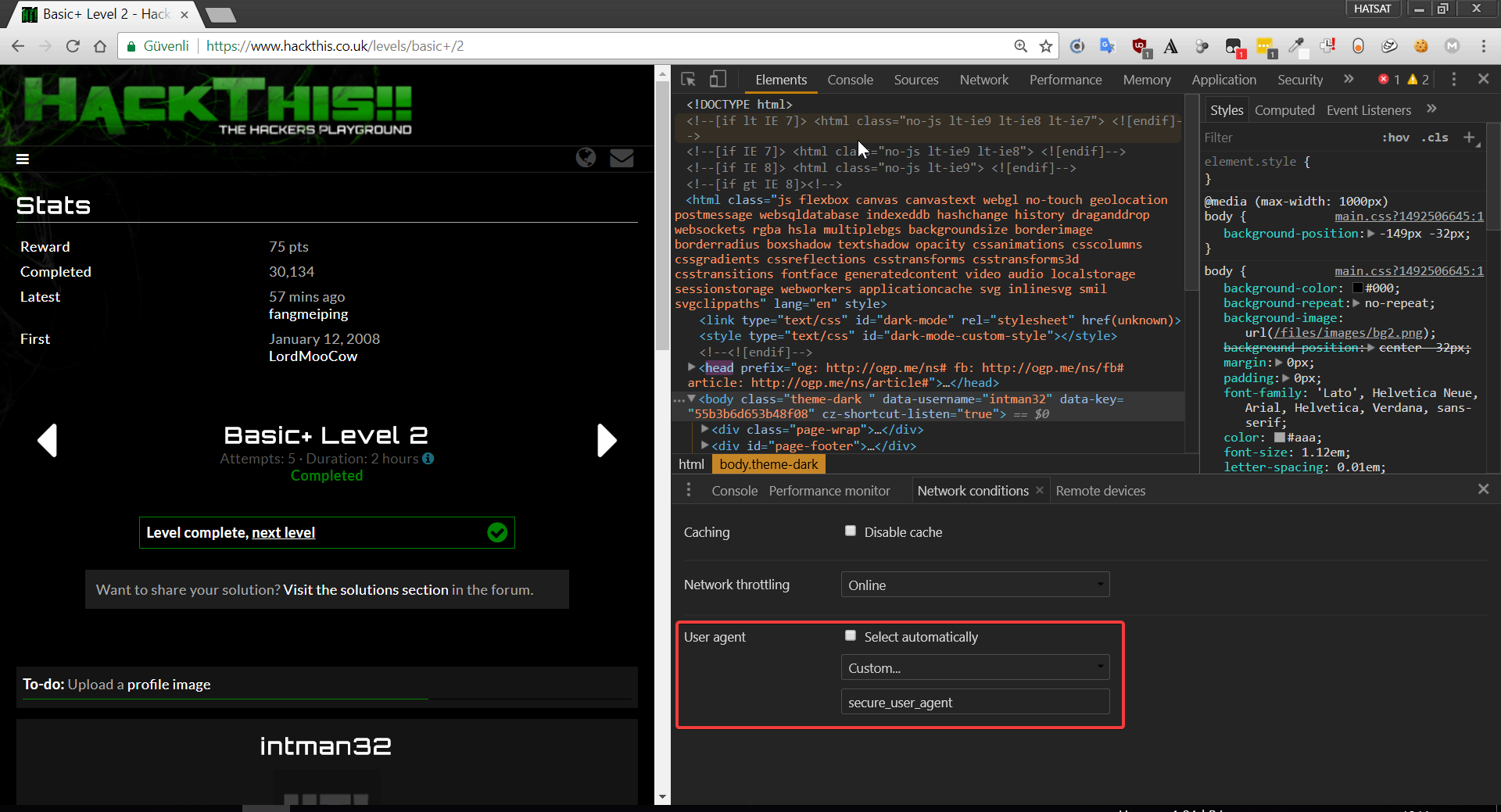Click the #aaa color swatch
The height and width of the screenshot is (812, 1501).
tap(1279, 438)
